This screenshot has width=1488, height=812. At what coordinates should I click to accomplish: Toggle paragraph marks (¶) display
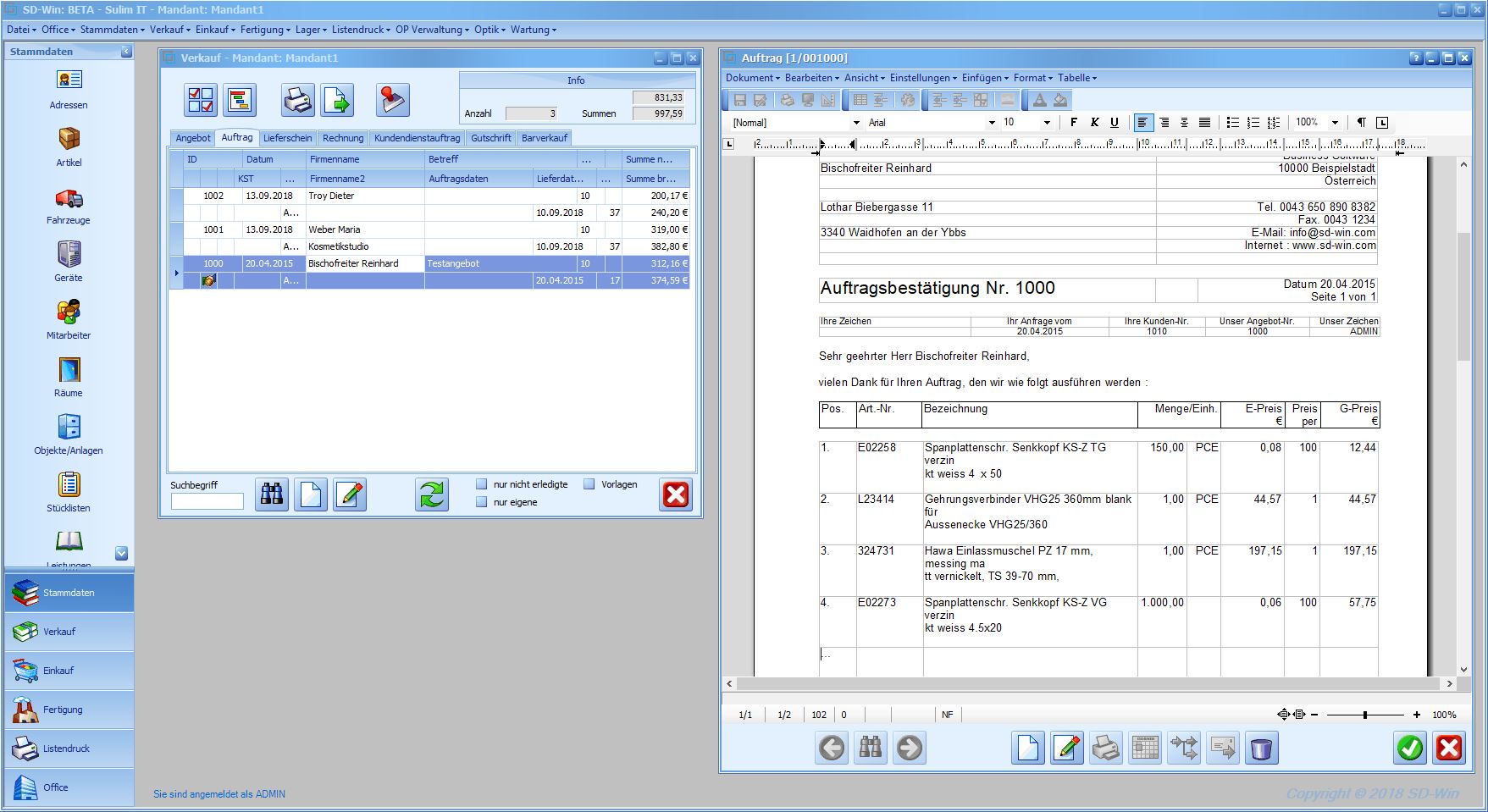(1361, 123)
